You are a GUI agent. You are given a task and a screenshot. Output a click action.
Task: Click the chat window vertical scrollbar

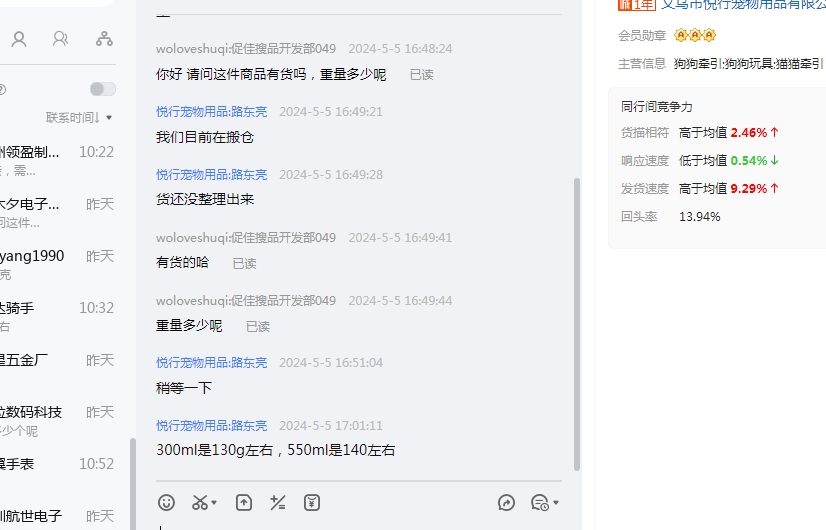tap(577, 324)
